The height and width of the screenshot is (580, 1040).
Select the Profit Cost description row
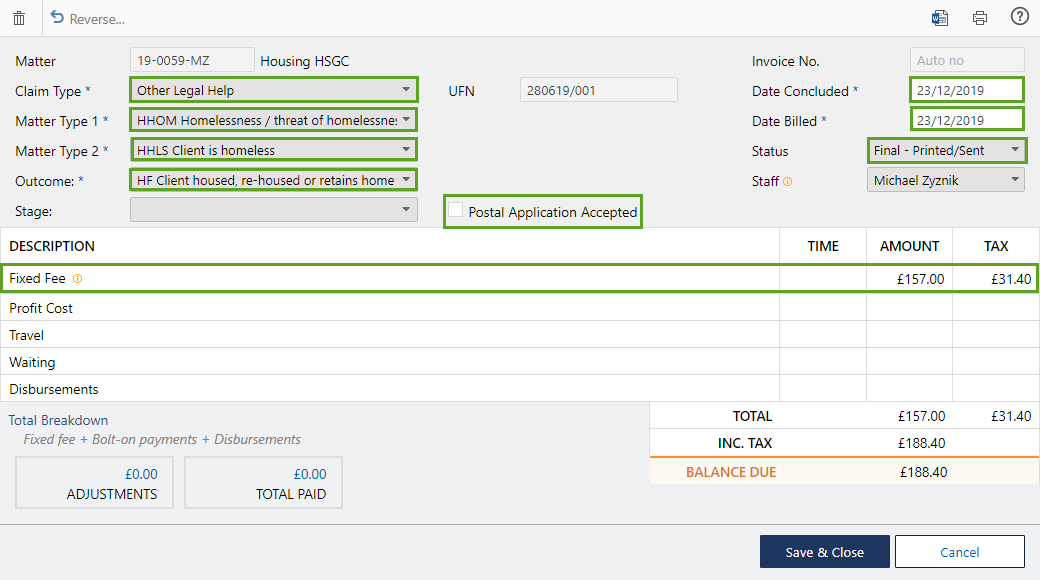coord(390,308)
